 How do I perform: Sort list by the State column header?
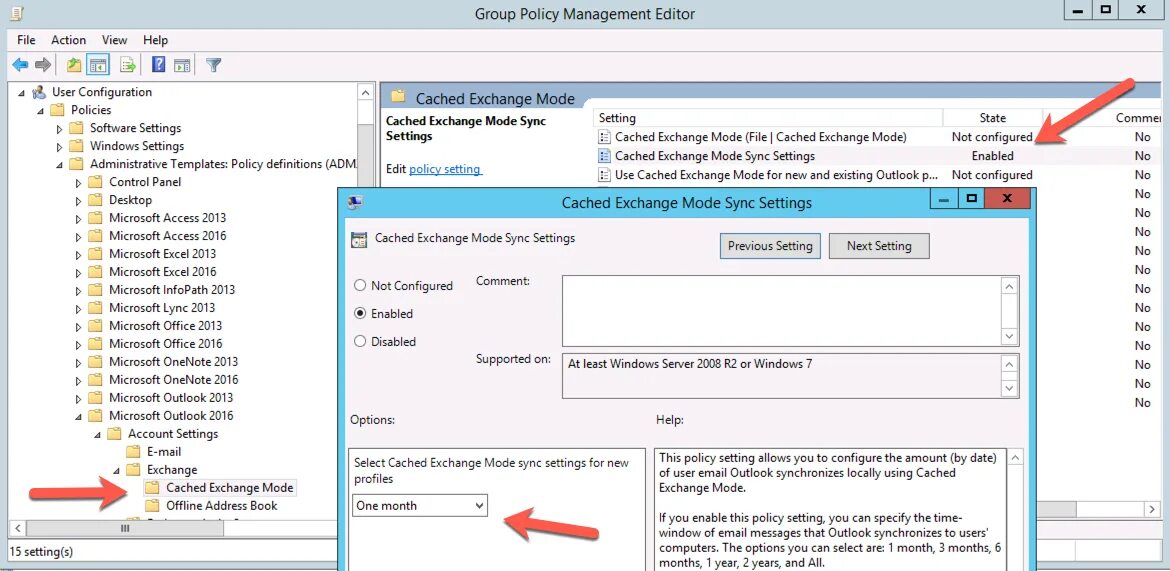point(992,118)
